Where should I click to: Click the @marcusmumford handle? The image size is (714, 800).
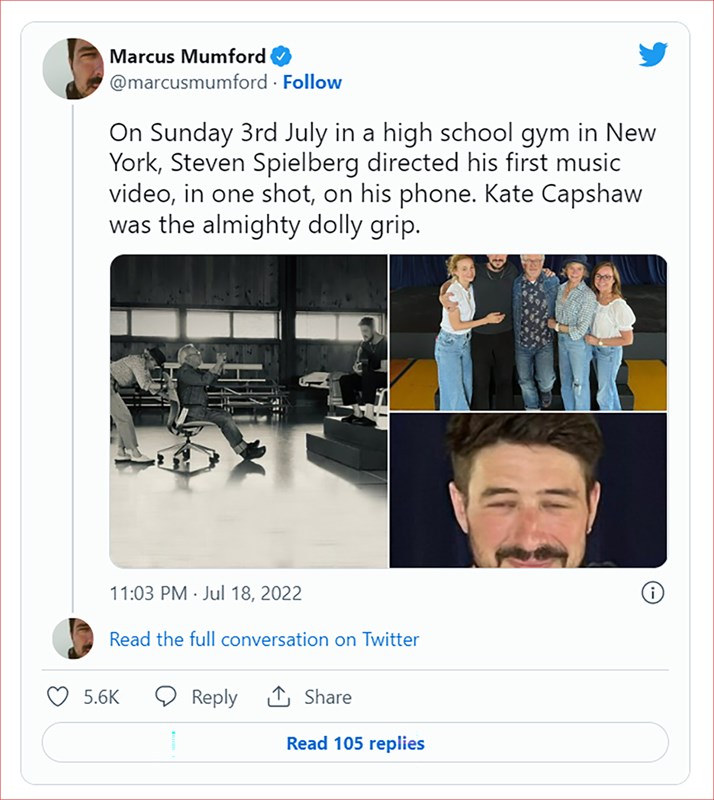[x=188, y=82]
